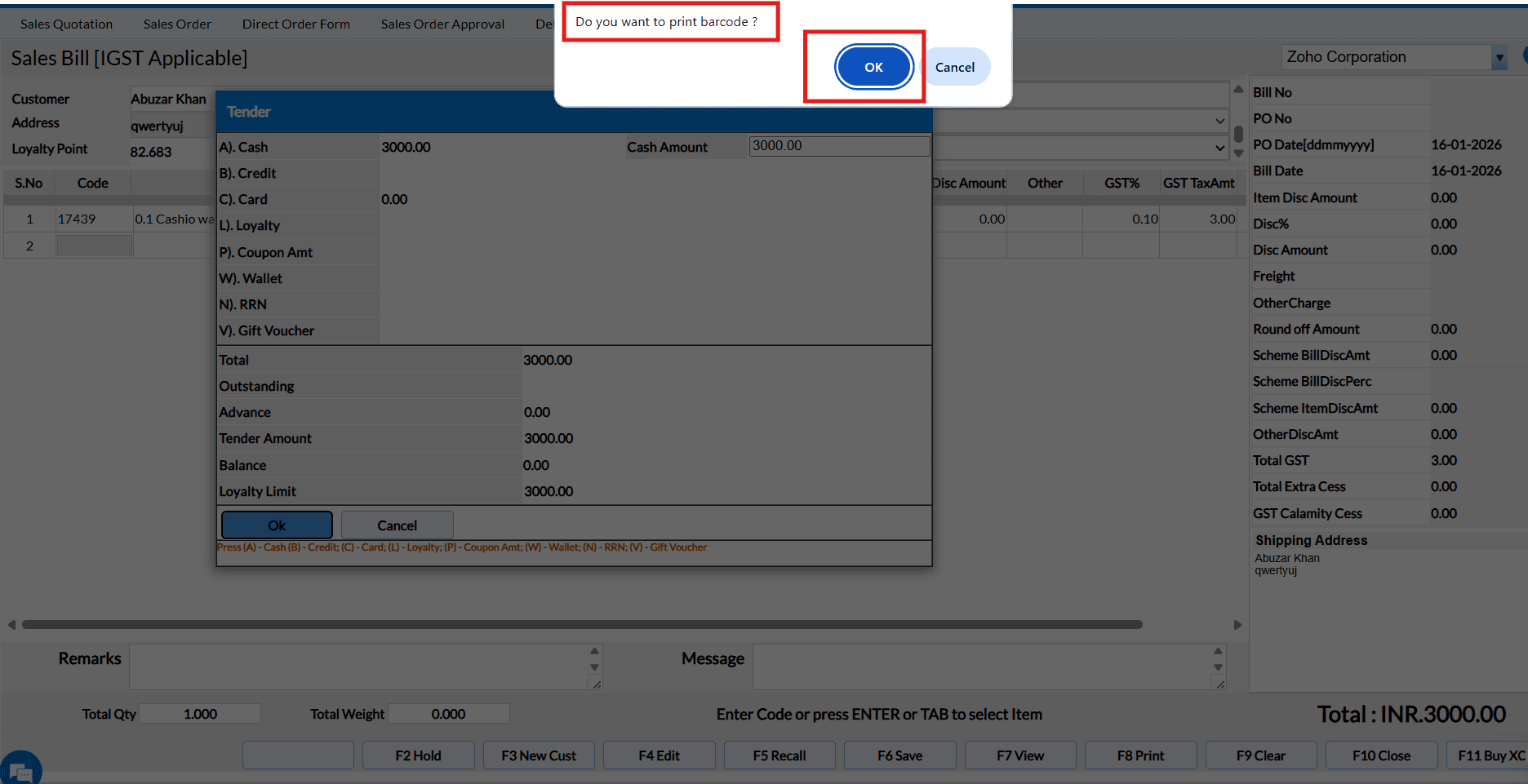The image size is (1528, 784).
Task: Click the Total Qty field
Action: pyautogui.click(x=200, y=714)
